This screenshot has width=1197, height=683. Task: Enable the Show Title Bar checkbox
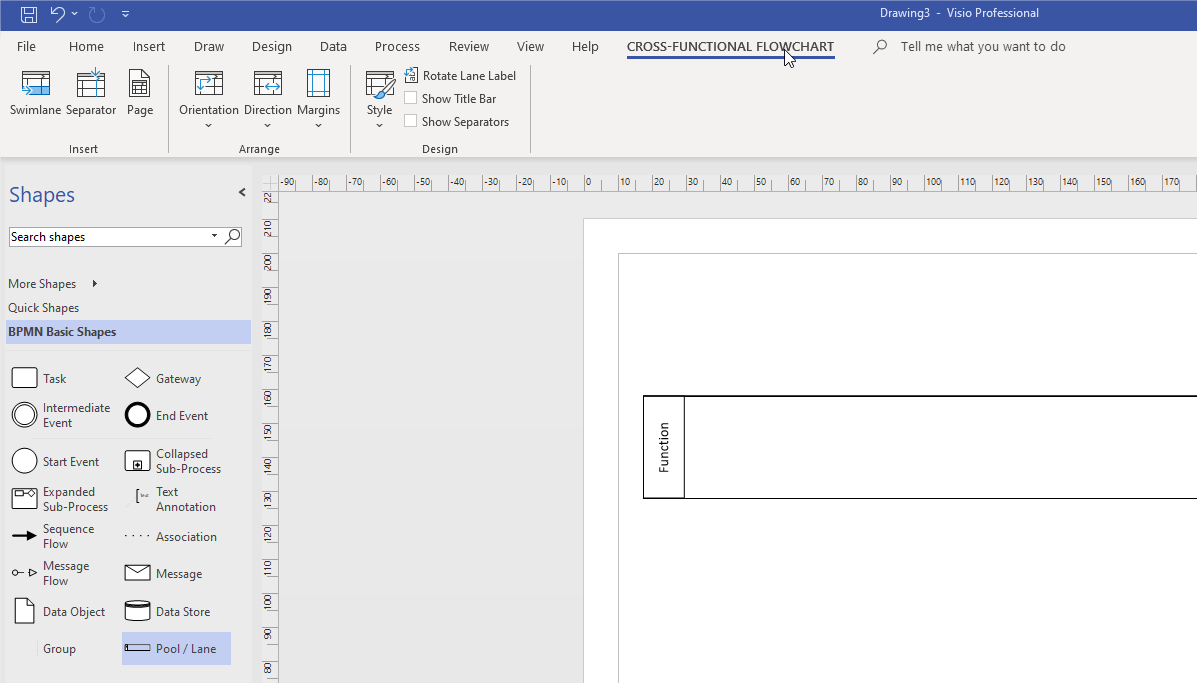click(411, 99)
